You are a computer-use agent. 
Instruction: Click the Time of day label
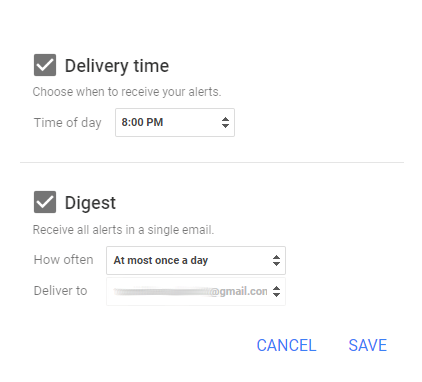coord(68,123)
